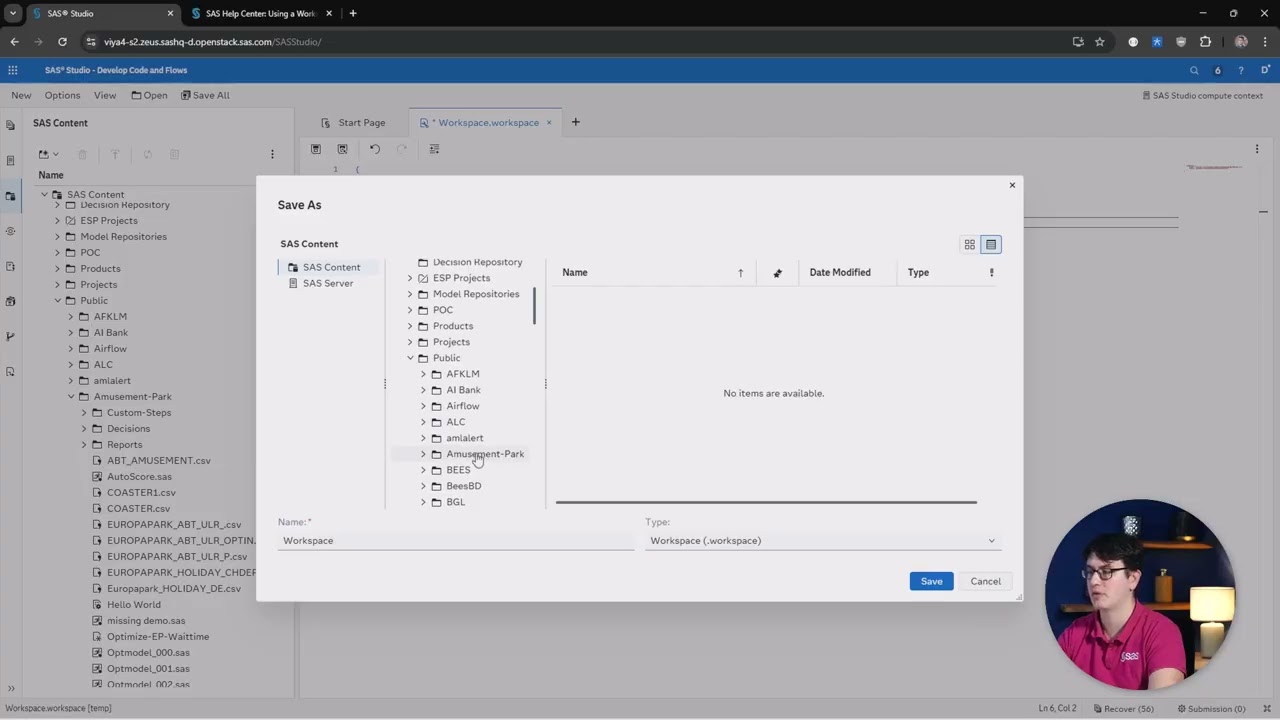Open the View menu
1280x720 pixels.
105,95
